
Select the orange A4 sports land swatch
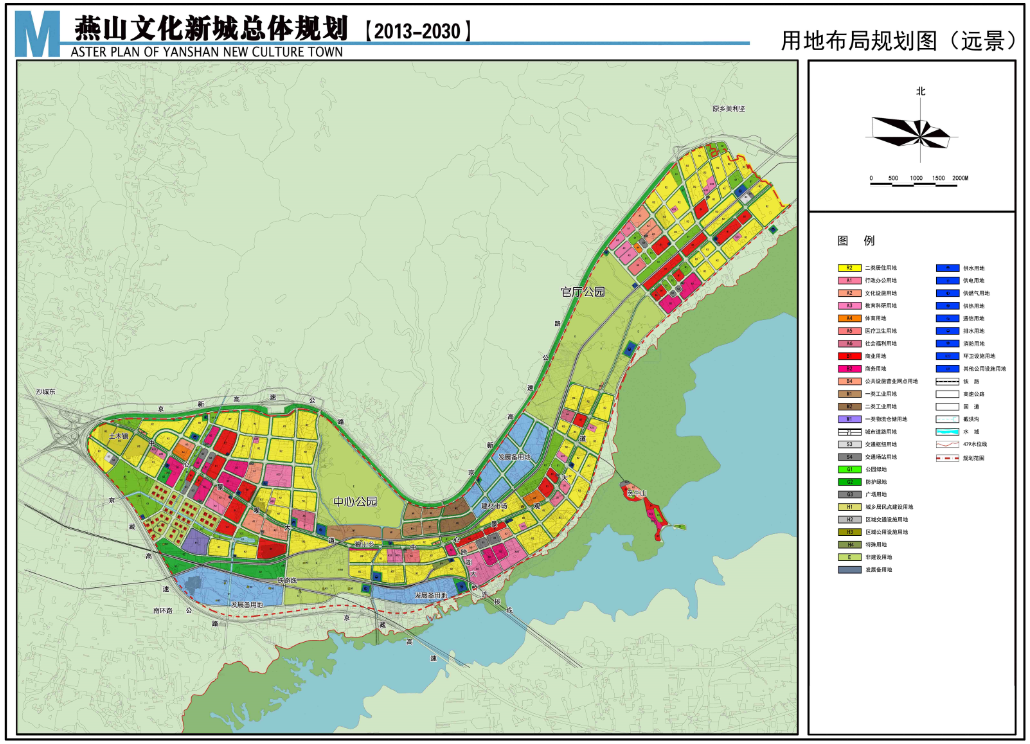(x=849, y=318)
